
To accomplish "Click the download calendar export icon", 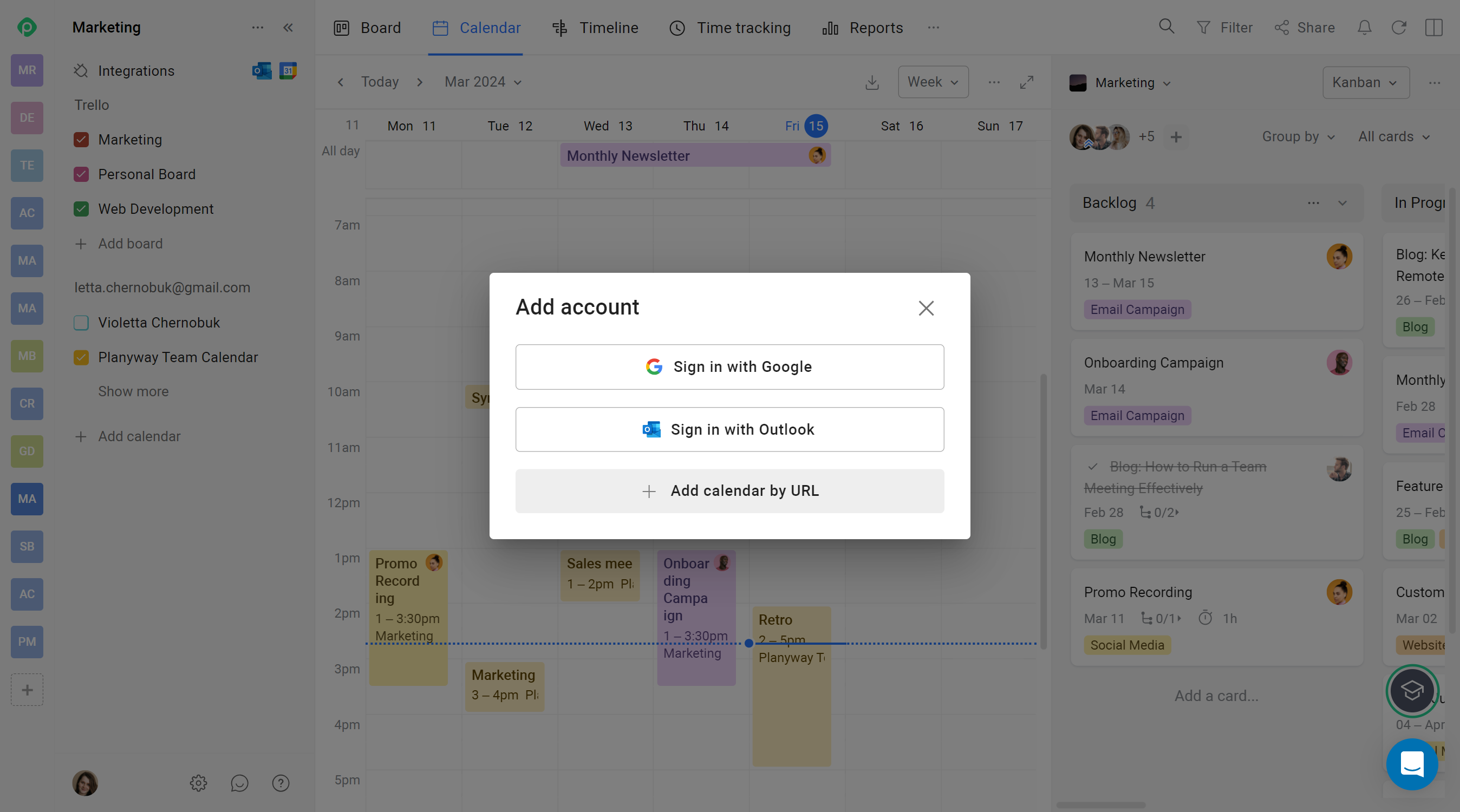I will 872,83.
